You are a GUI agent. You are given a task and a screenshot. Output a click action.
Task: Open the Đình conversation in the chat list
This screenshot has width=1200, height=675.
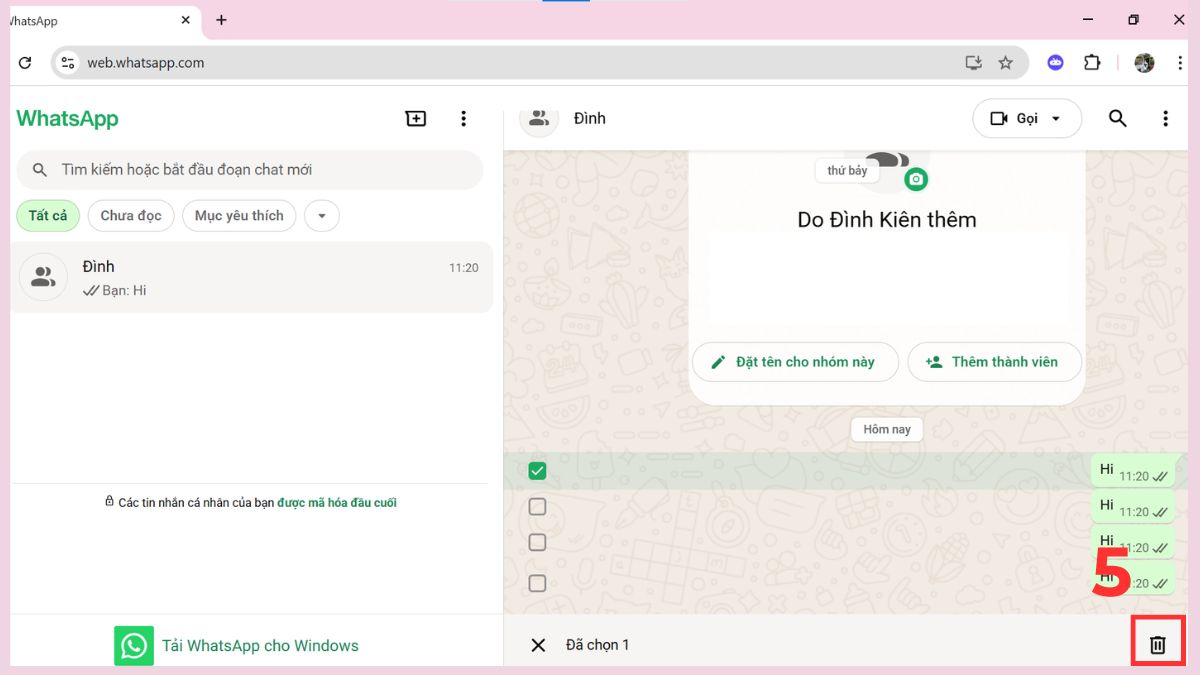(248, 277)
